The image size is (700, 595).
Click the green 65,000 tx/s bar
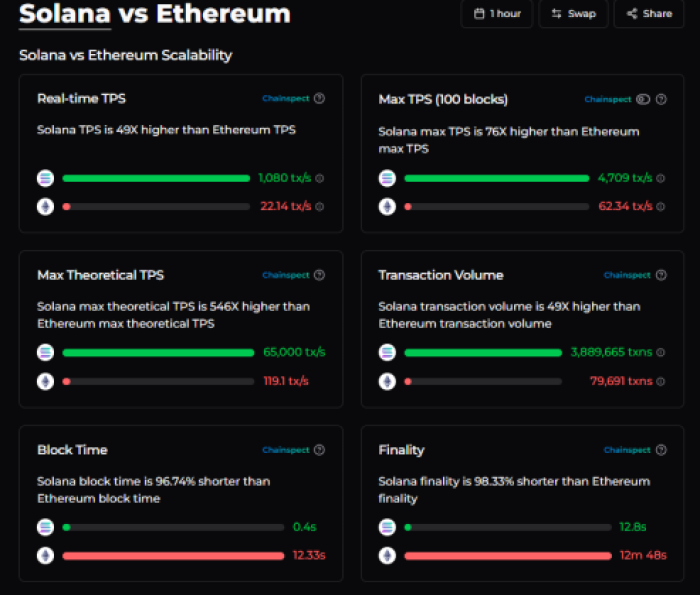[x=158, y=353]
